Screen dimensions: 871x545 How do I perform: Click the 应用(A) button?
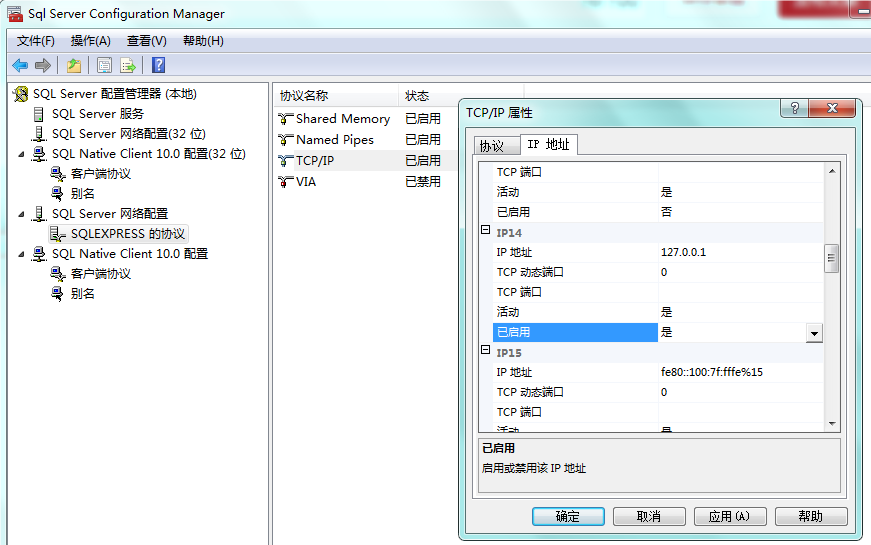[x=730, y=516]
